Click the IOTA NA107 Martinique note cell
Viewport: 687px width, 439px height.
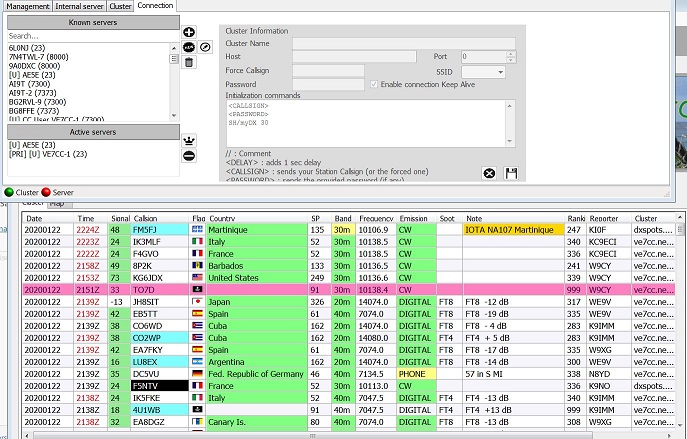[x=513, y=230]
